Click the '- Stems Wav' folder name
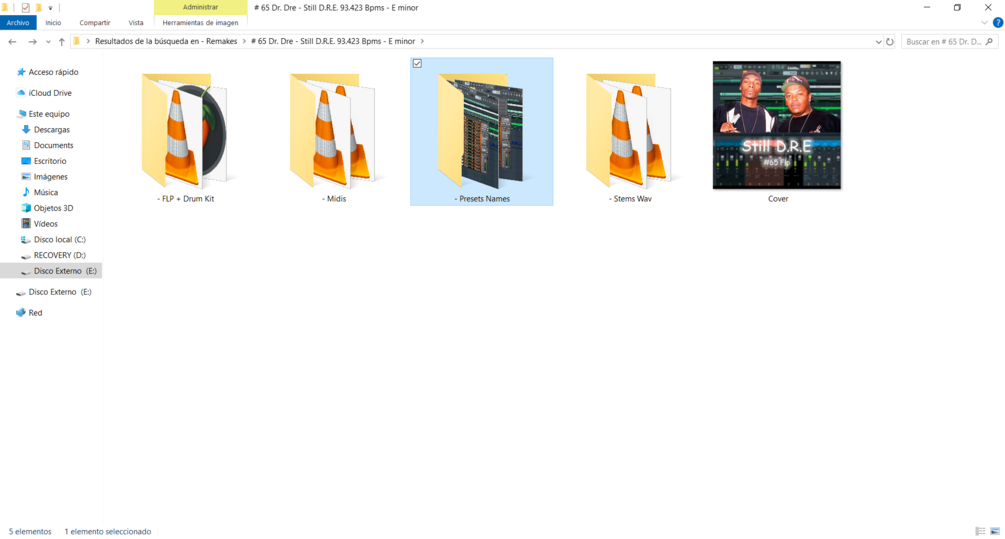 tap(630, 199)
